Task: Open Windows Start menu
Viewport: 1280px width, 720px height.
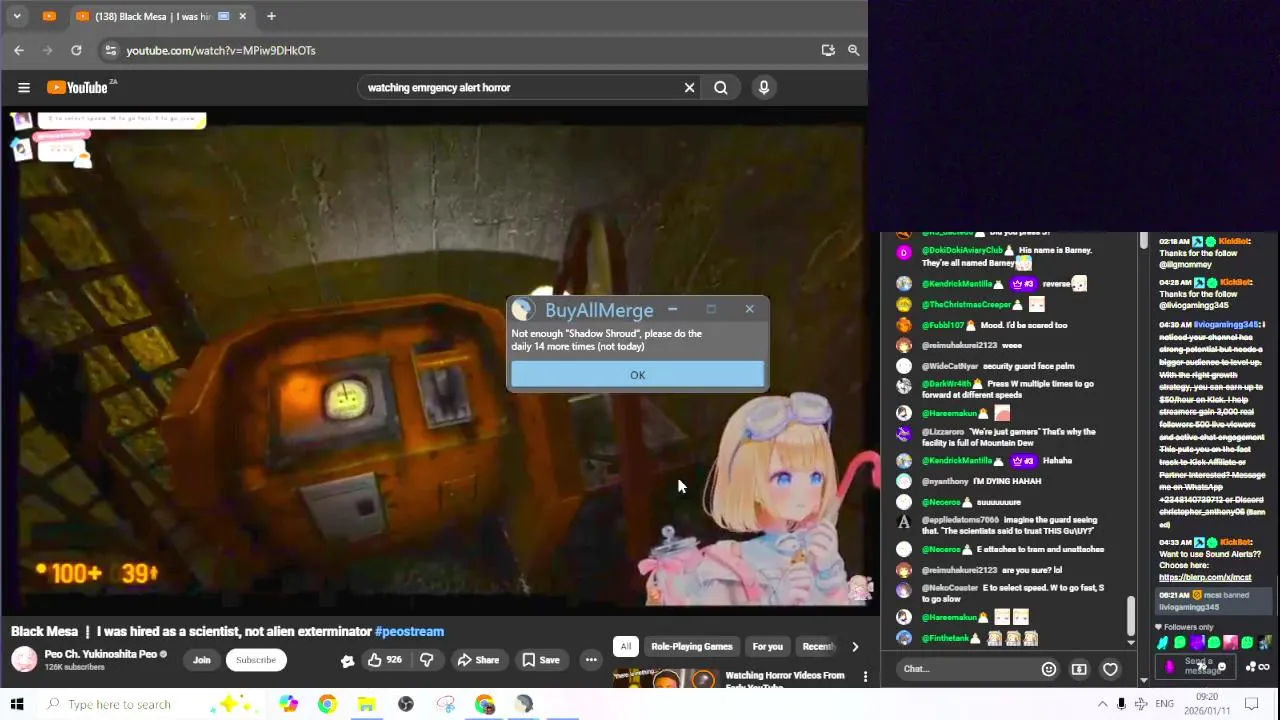Action: [17, 704]
